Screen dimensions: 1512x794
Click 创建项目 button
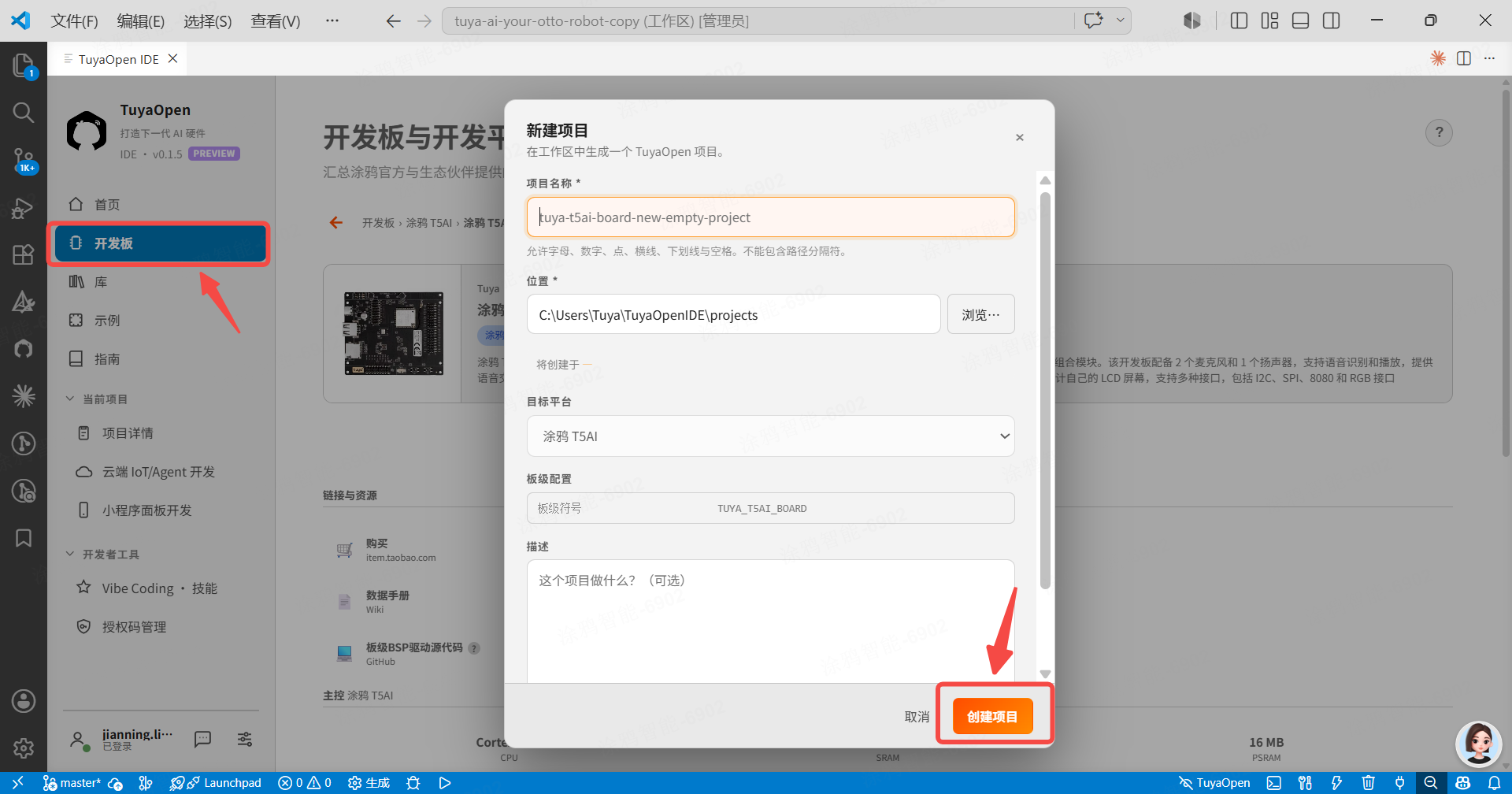(x=992, y=716)
